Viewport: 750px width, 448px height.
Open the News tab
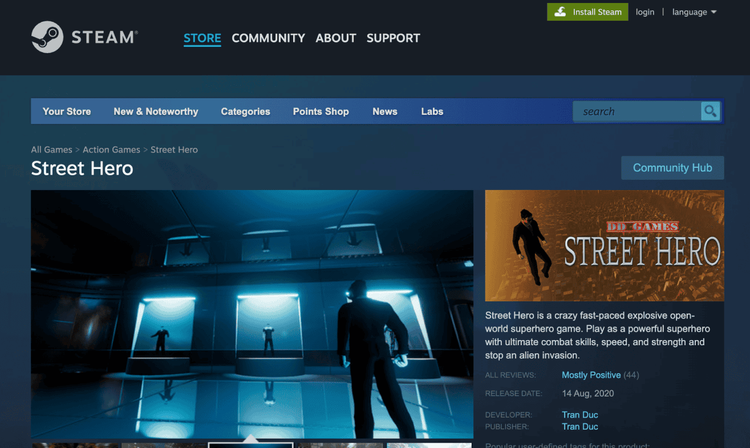(385, 111)
